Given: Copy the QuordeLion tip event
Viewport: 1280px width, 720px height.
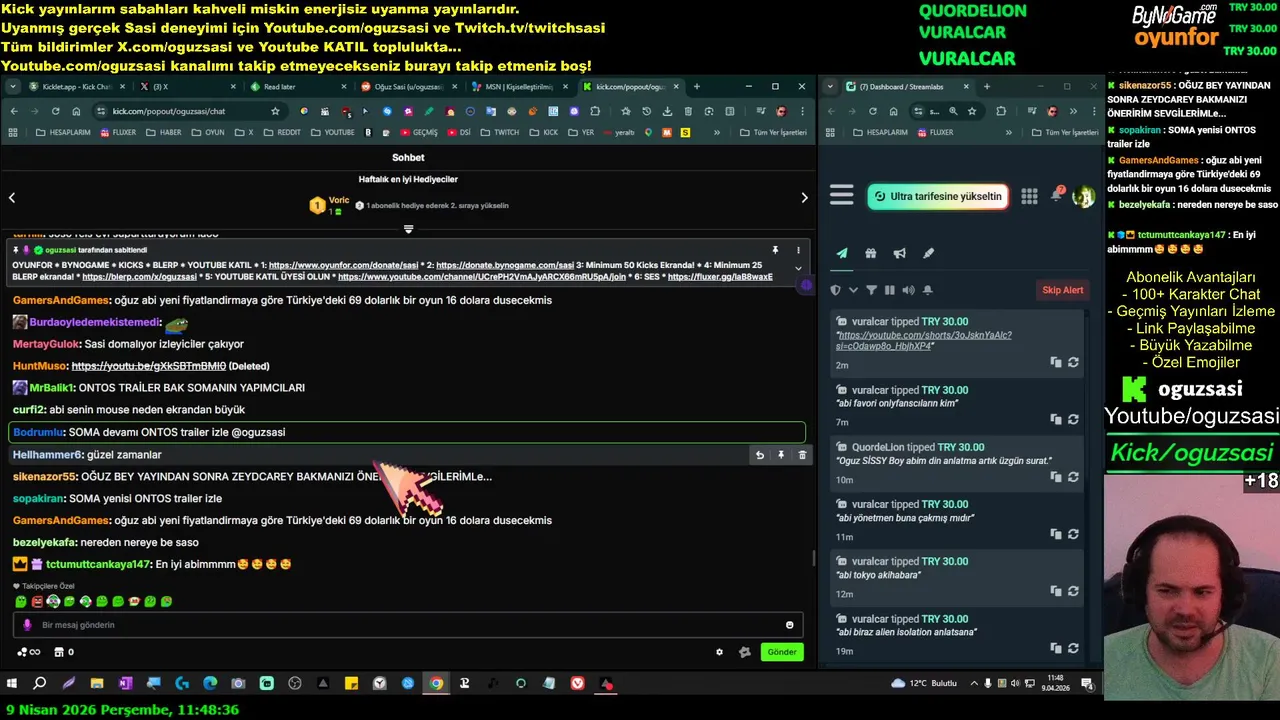Looking at the screenshot, I should coord(1055,477).
